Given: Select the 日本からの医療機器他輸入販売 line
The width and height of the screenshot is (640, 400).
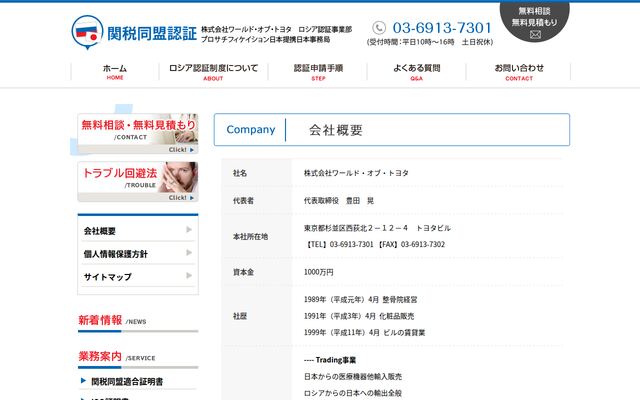Looking at the screenshot, I should coord(353,376).
